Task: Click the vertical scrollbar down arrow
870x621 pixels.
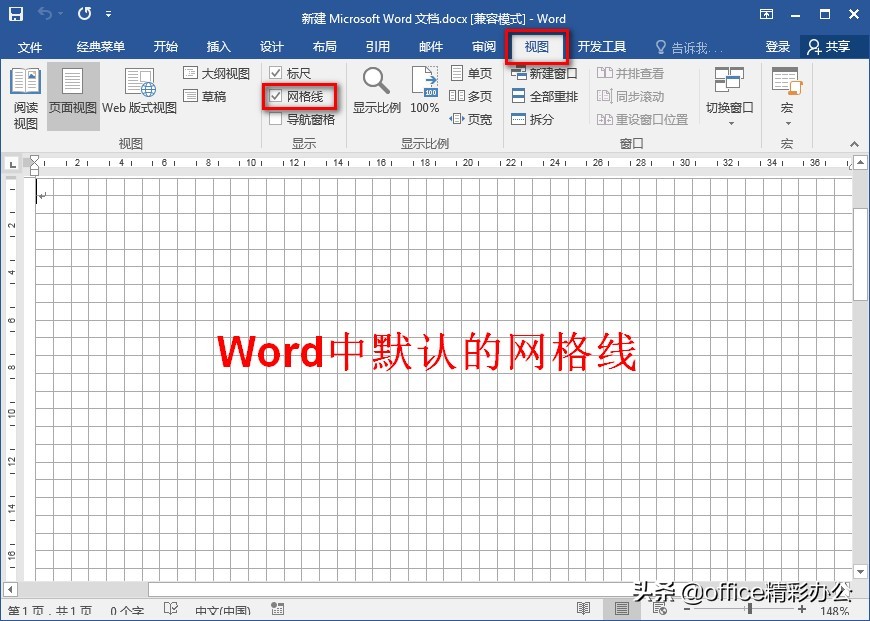Action: coord(860,571)
